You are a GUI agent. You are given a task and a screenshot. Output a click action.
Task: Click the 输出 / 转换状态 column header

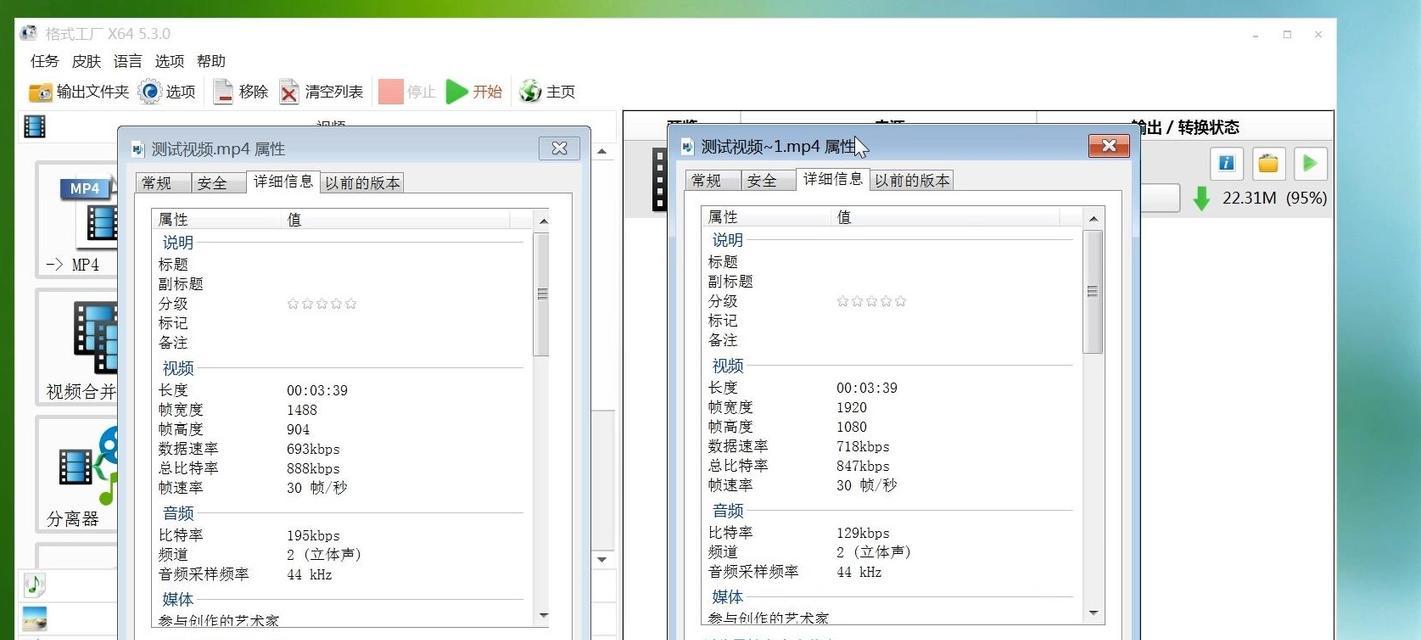pyautogui.click(x=1185, y=127)
